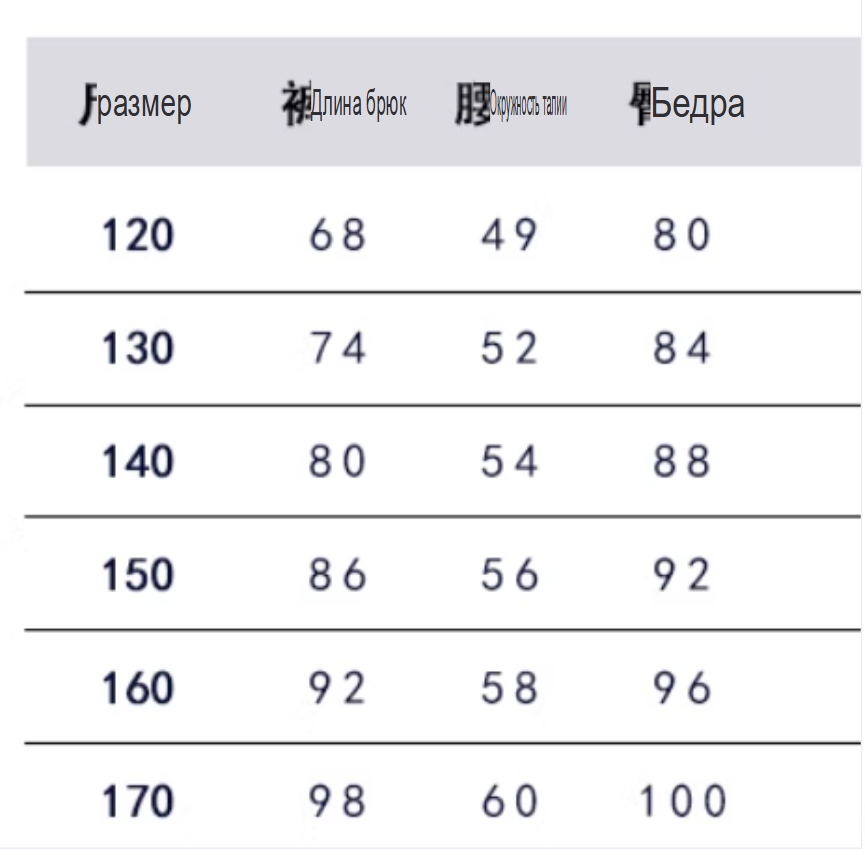Select the size 150 row label

(138, 575)
